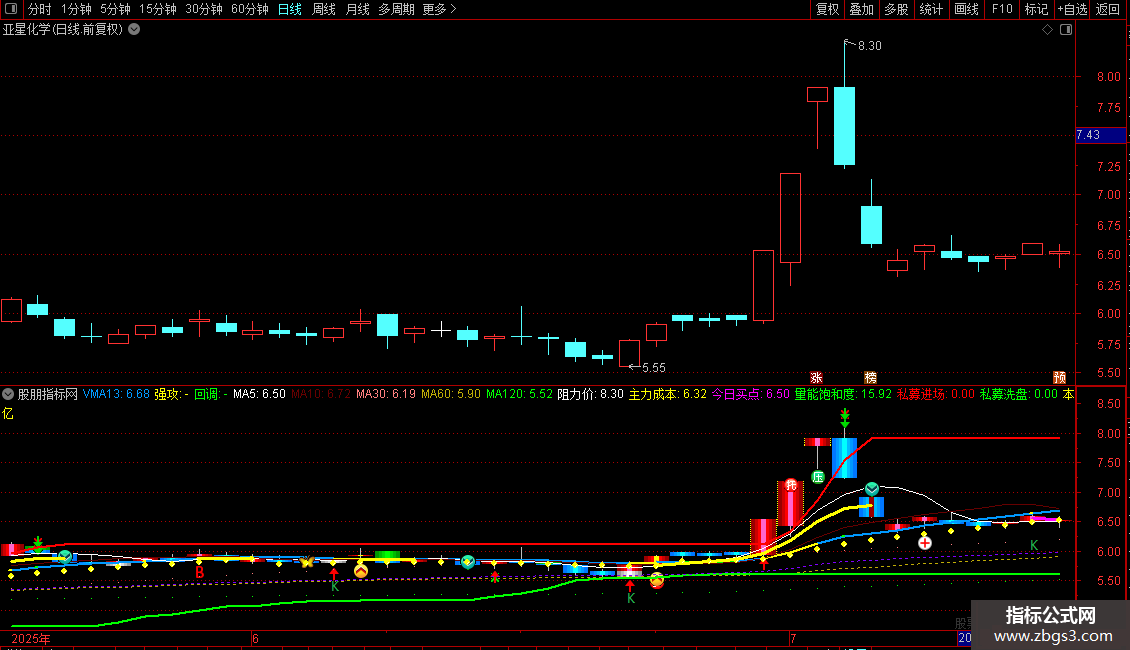Click the MA5: 6.50 label
Viewport: 1130px width, 650px height.
pos(259,394)
